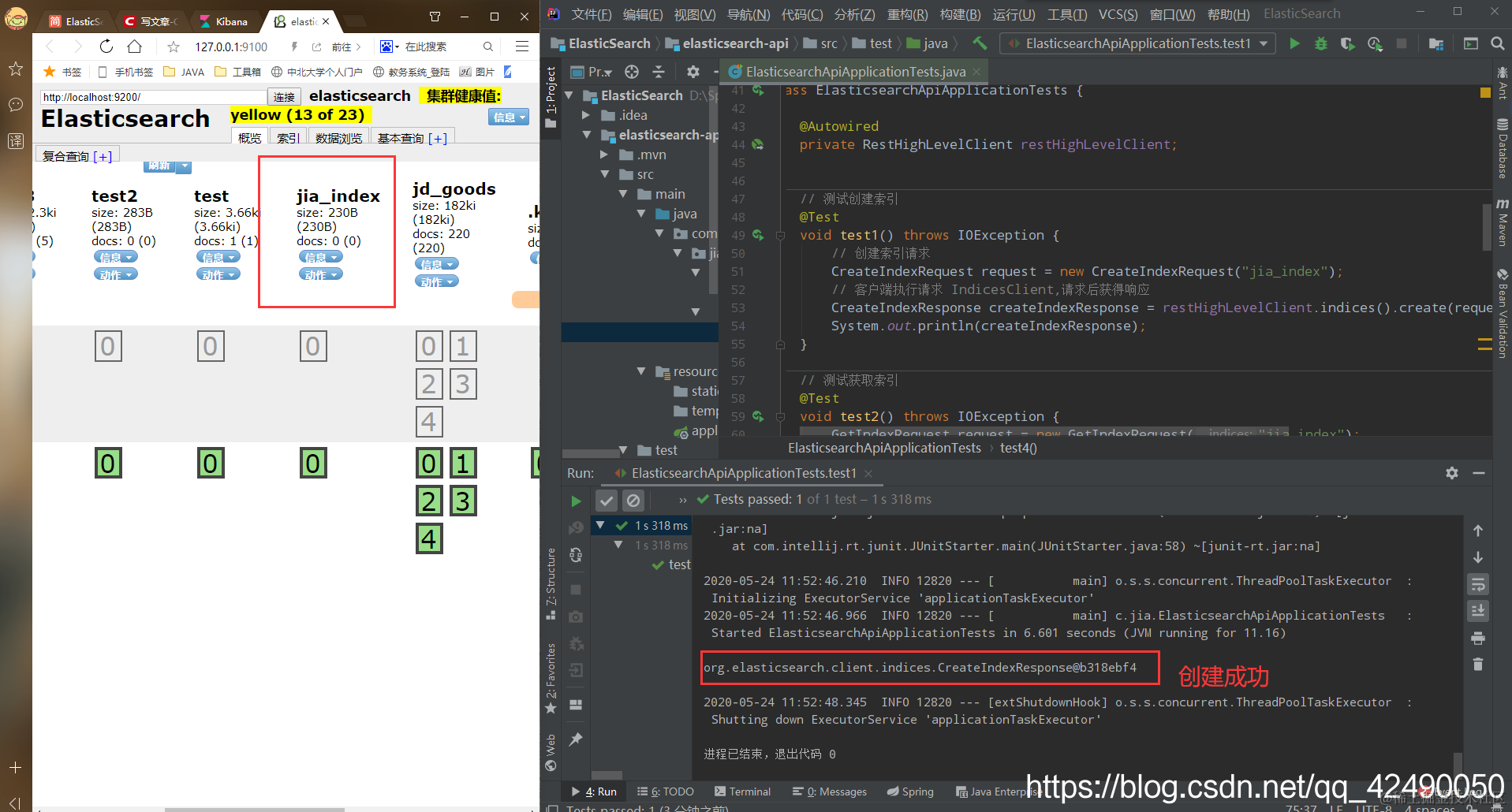
Task: Print the console output via the printer icon
Action: click(x=1478, y=638)
